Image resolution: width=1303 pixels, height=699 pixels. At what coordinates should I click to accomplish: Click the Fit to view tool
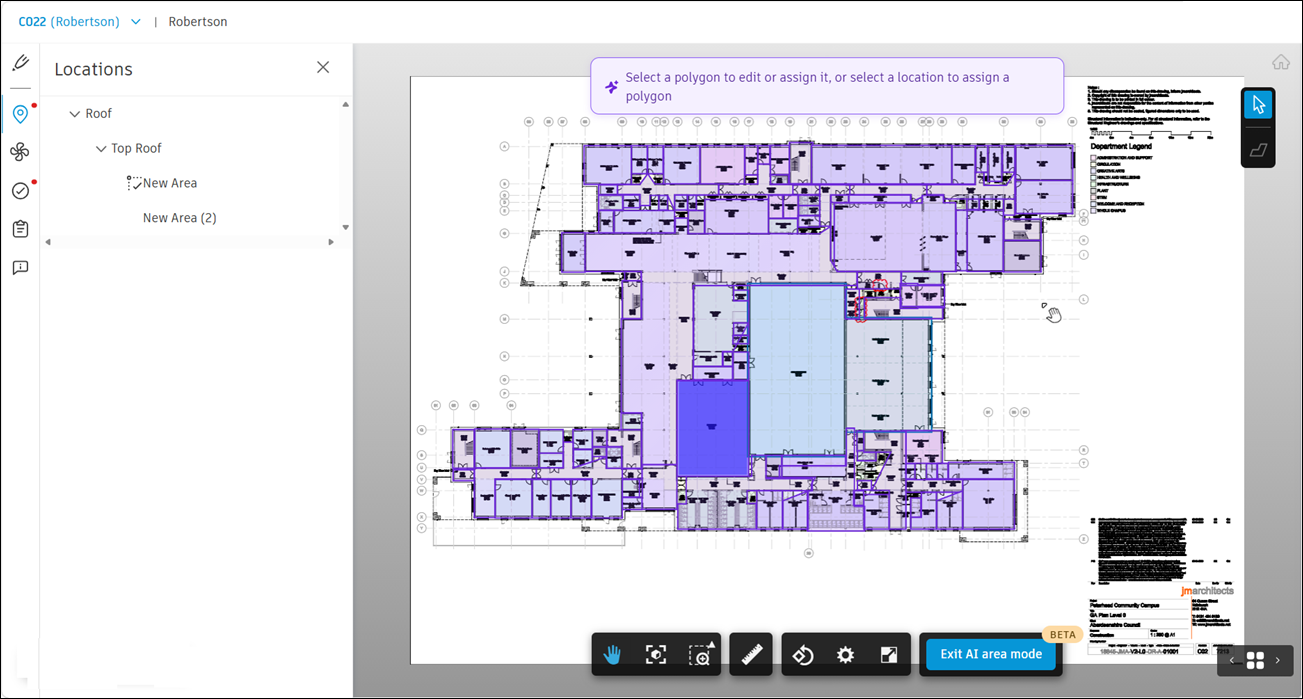click(x=656, y=655)
